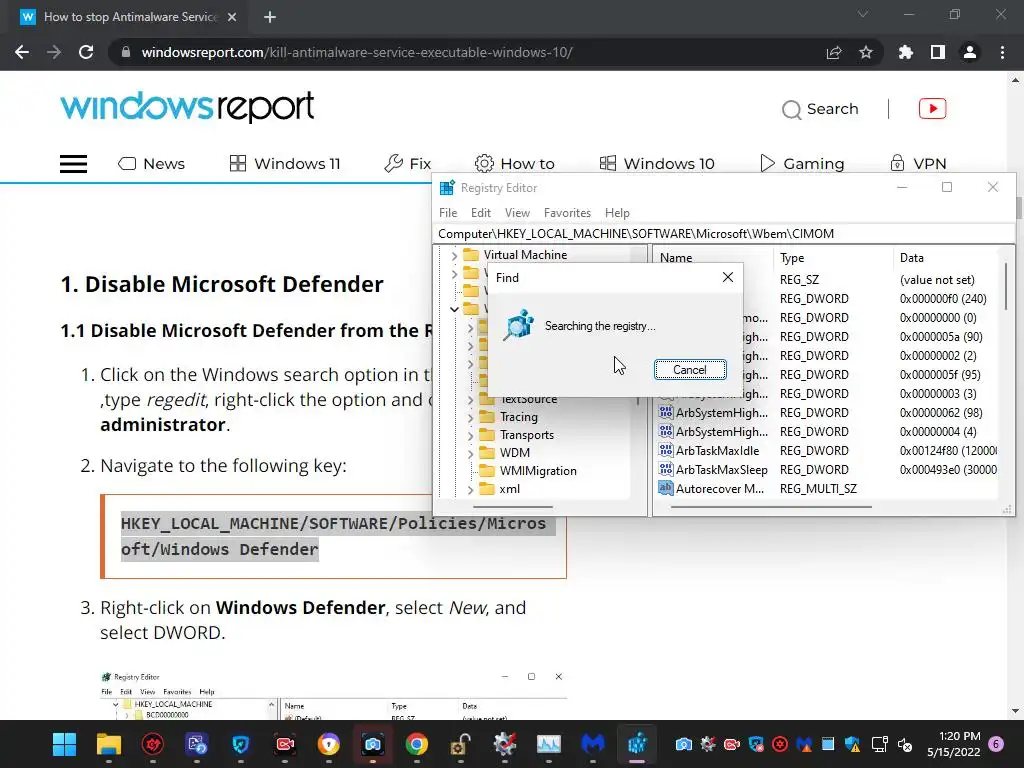1024x768 pixels.
Task: Open the How to section link
Action: 515,163
